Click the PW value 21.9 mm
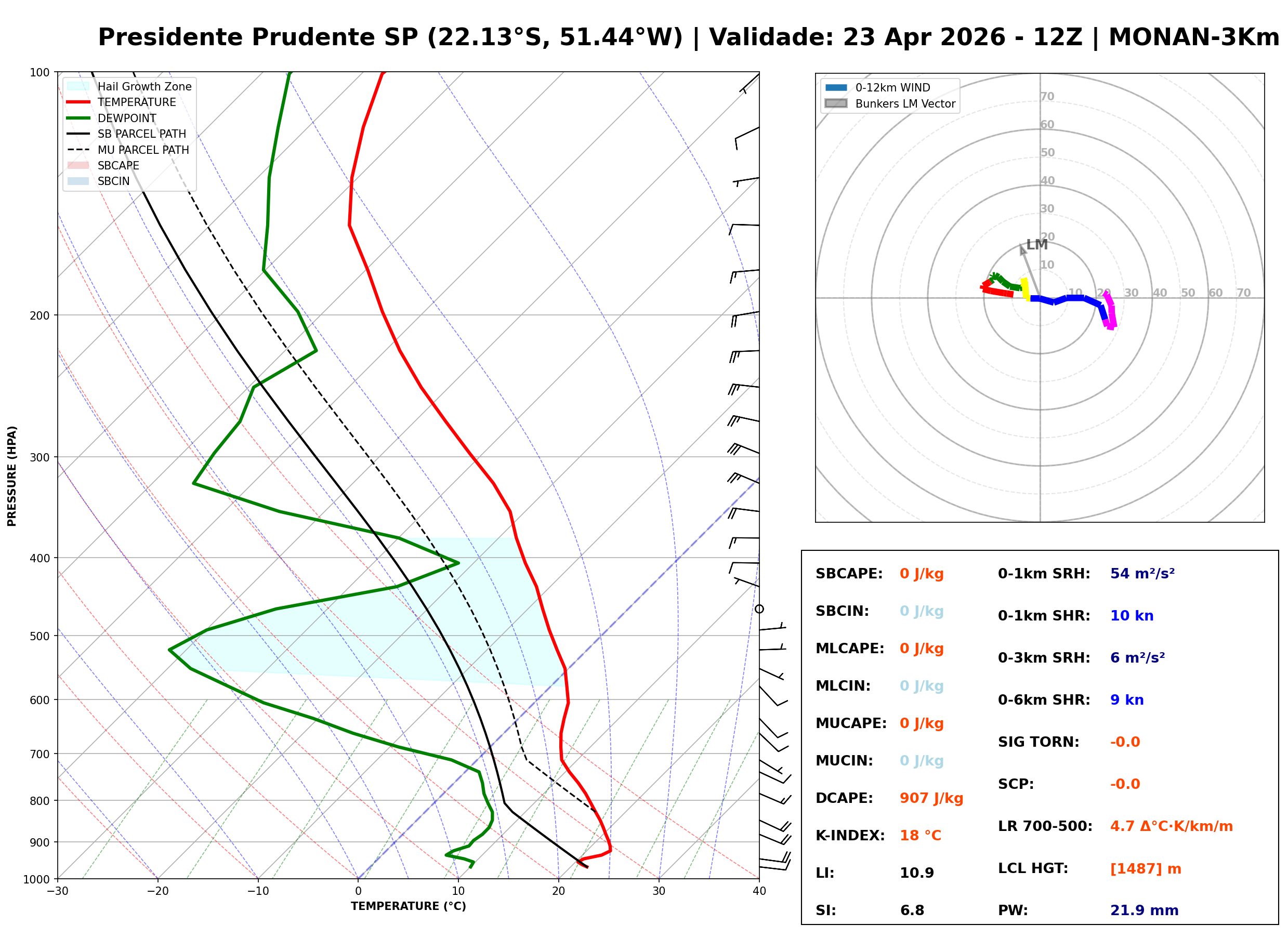Image resolution: width=1288 pixels, height=951 pixels. [1145, 910]
